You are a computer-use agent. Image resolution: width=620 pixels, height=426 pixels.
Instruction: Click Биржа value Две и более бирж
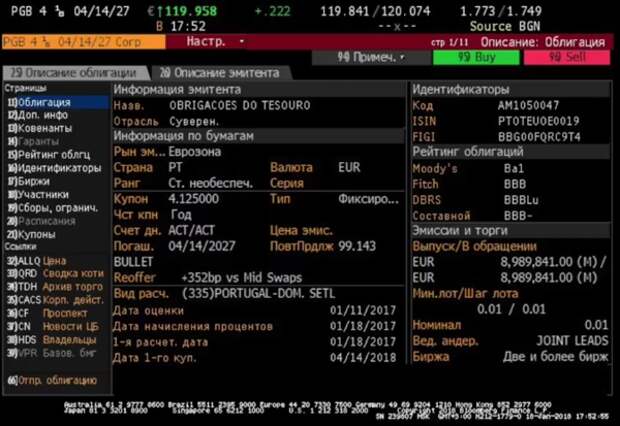pyautogui.click(x=556, y=357)
